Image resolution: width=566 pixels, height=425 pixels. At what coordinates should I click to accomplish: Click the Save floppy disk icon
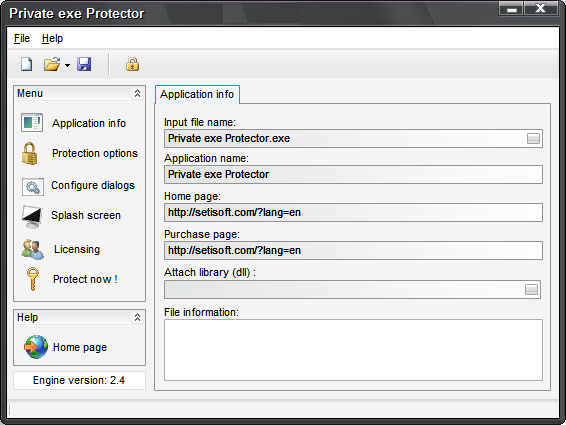[x=84, y=64]
